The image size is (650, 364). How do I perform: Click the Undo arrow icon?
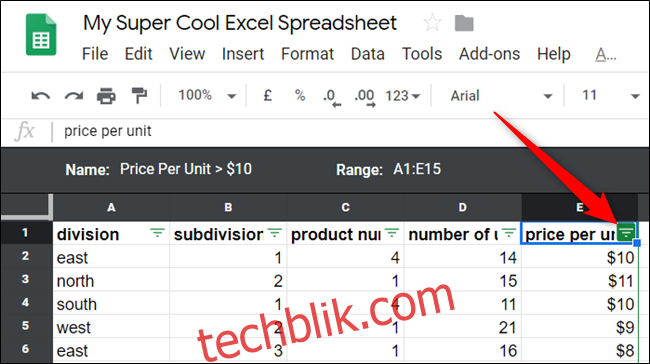pyautogui.click(x=41, y=96)
